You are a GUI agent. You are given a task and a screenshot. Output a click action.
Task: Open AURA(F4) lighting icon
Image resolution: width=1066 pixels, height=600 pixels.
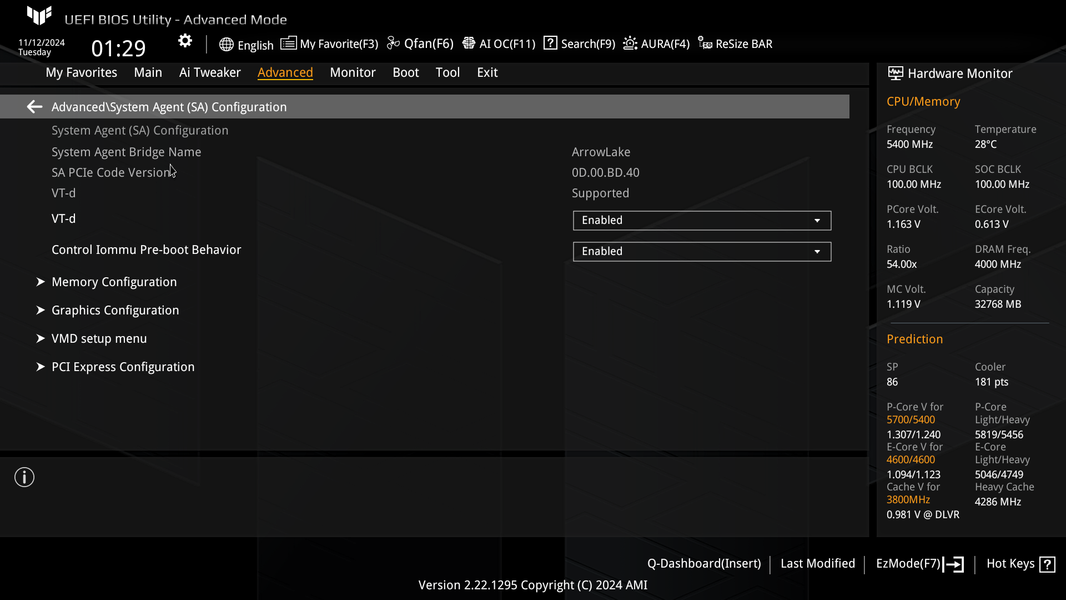[630, 43]
